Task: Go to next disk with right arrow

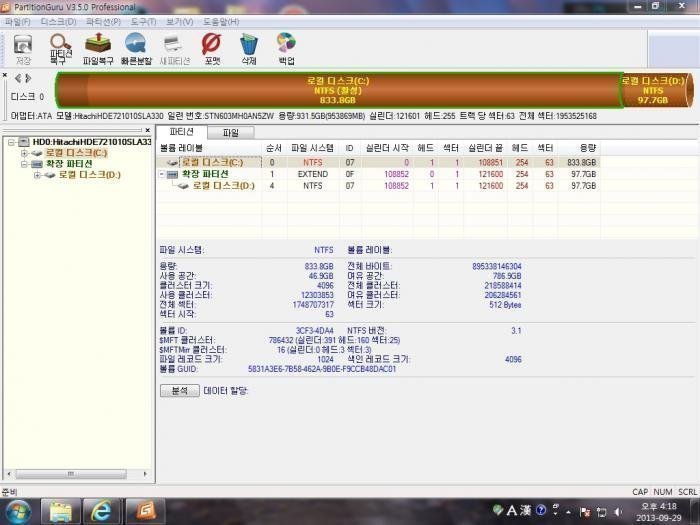Action: point(28,79)
